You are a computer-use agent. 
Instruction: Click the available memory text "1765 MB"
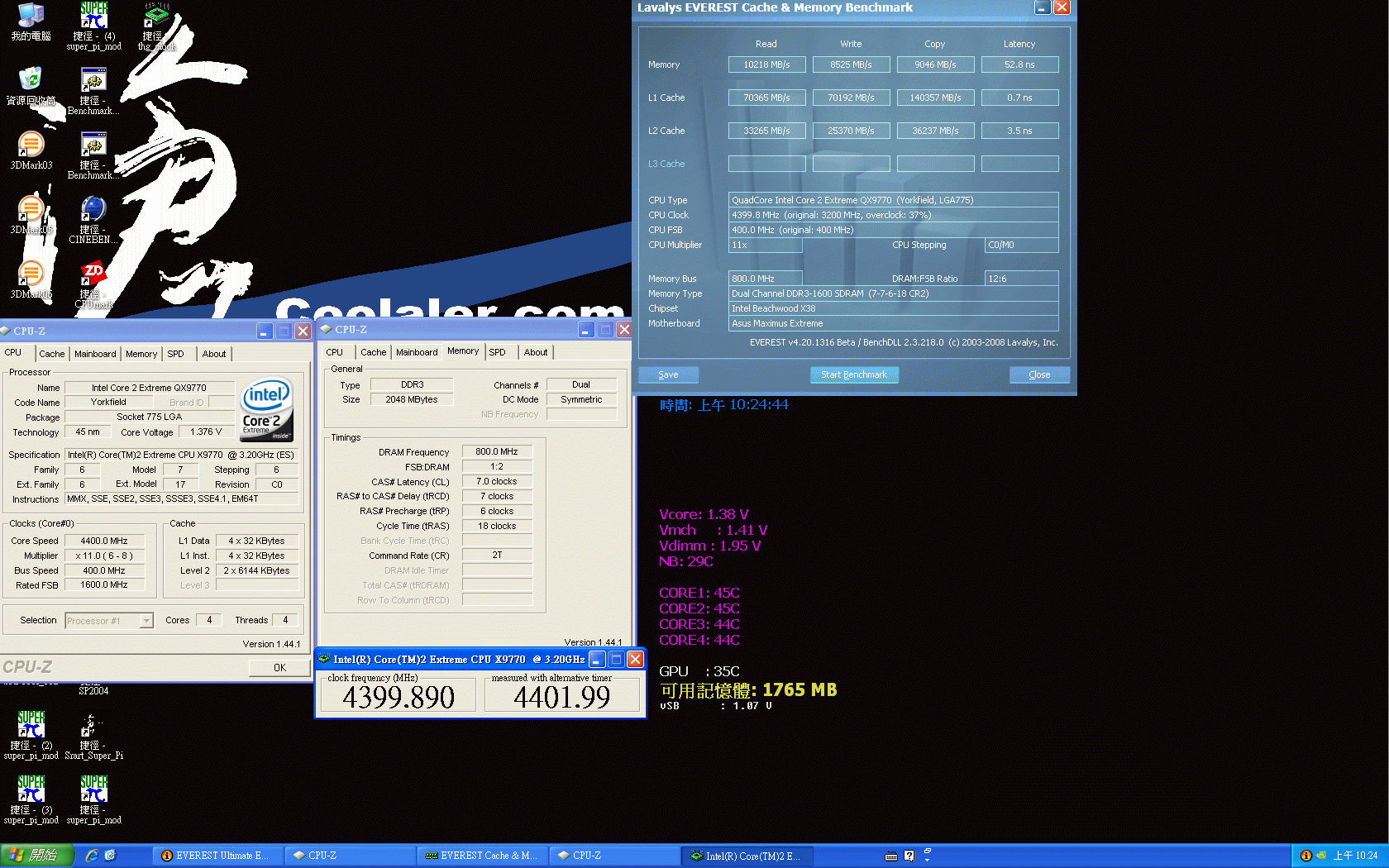pos(800,689)
